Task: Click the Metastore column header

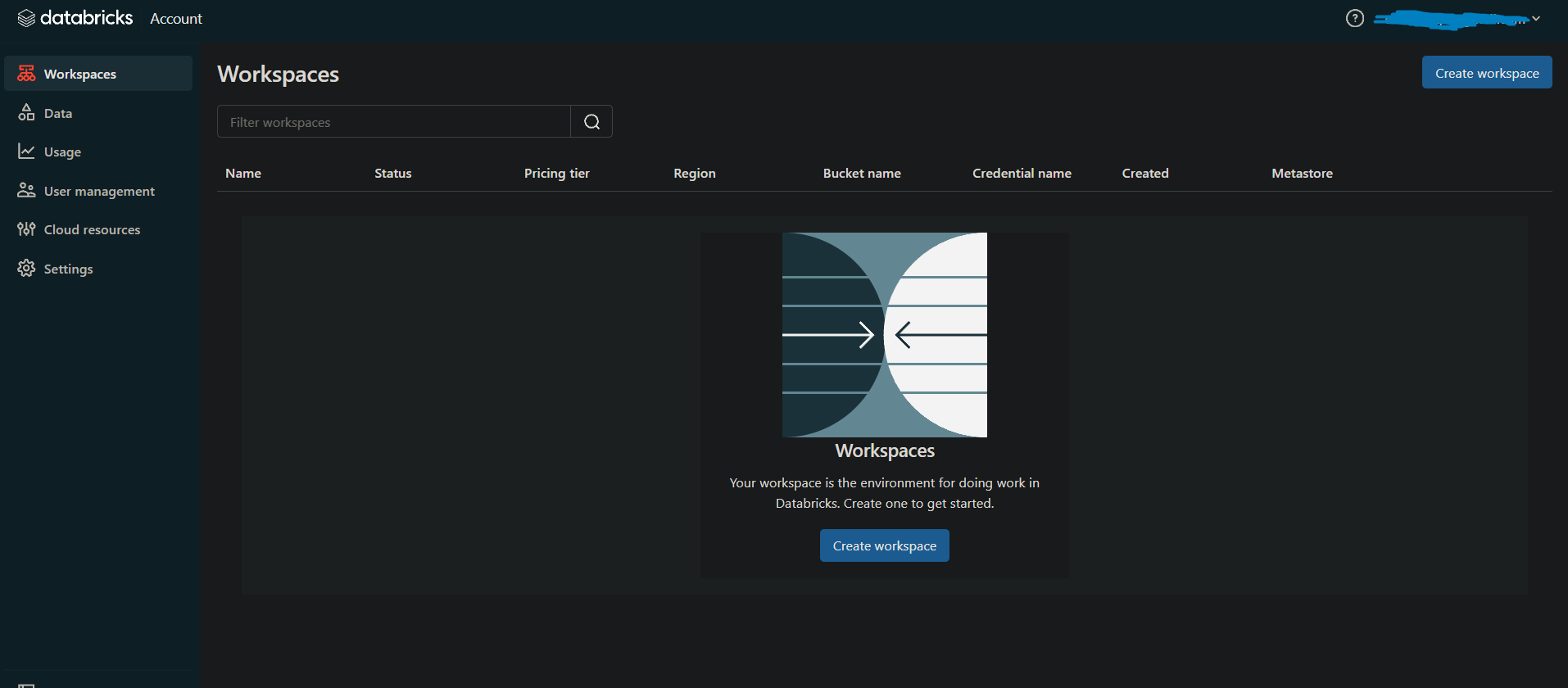Action: coord(1302,174)
